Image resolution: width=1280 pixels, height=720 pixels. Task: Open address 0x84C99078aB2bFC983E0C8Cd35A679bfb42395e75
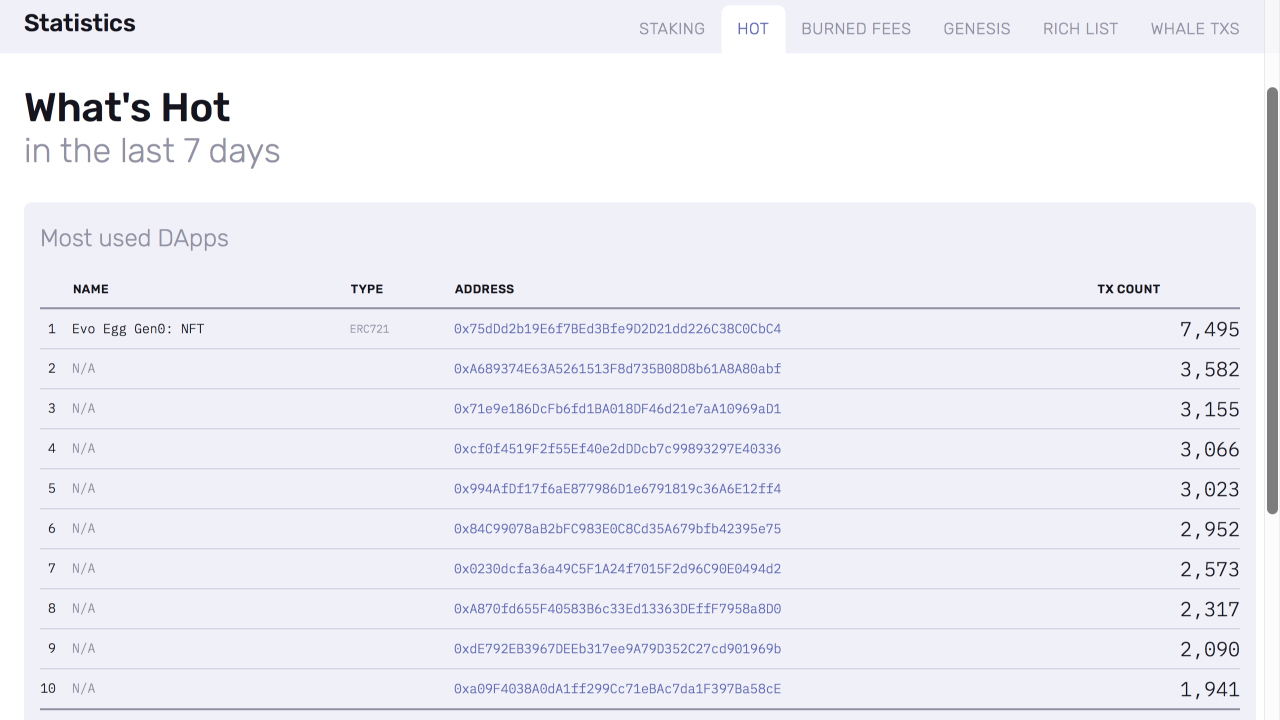coord(618,529)
